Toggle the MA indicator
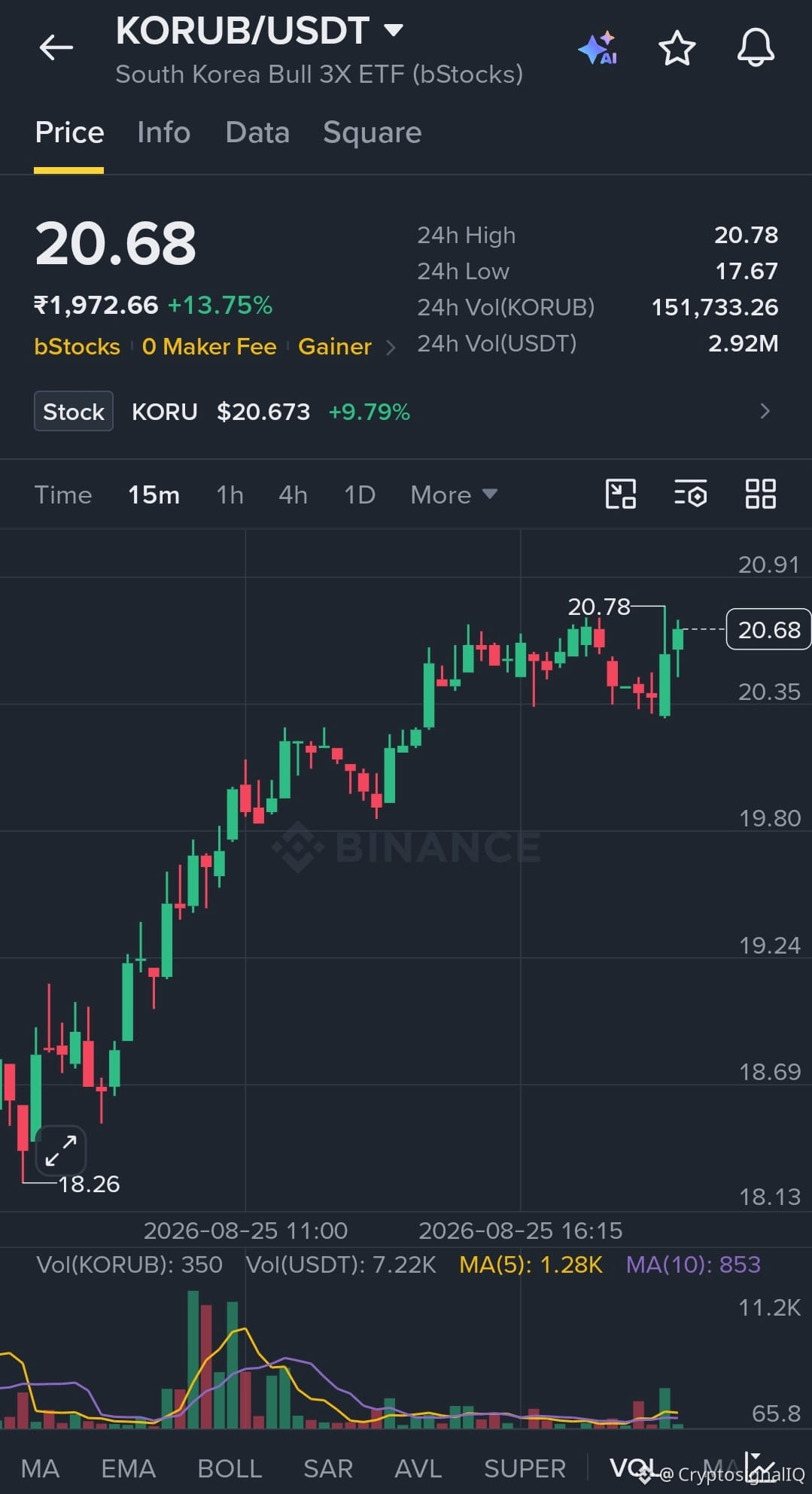The height and width of the screenshot is (1494, 812). coord(40,1468)
